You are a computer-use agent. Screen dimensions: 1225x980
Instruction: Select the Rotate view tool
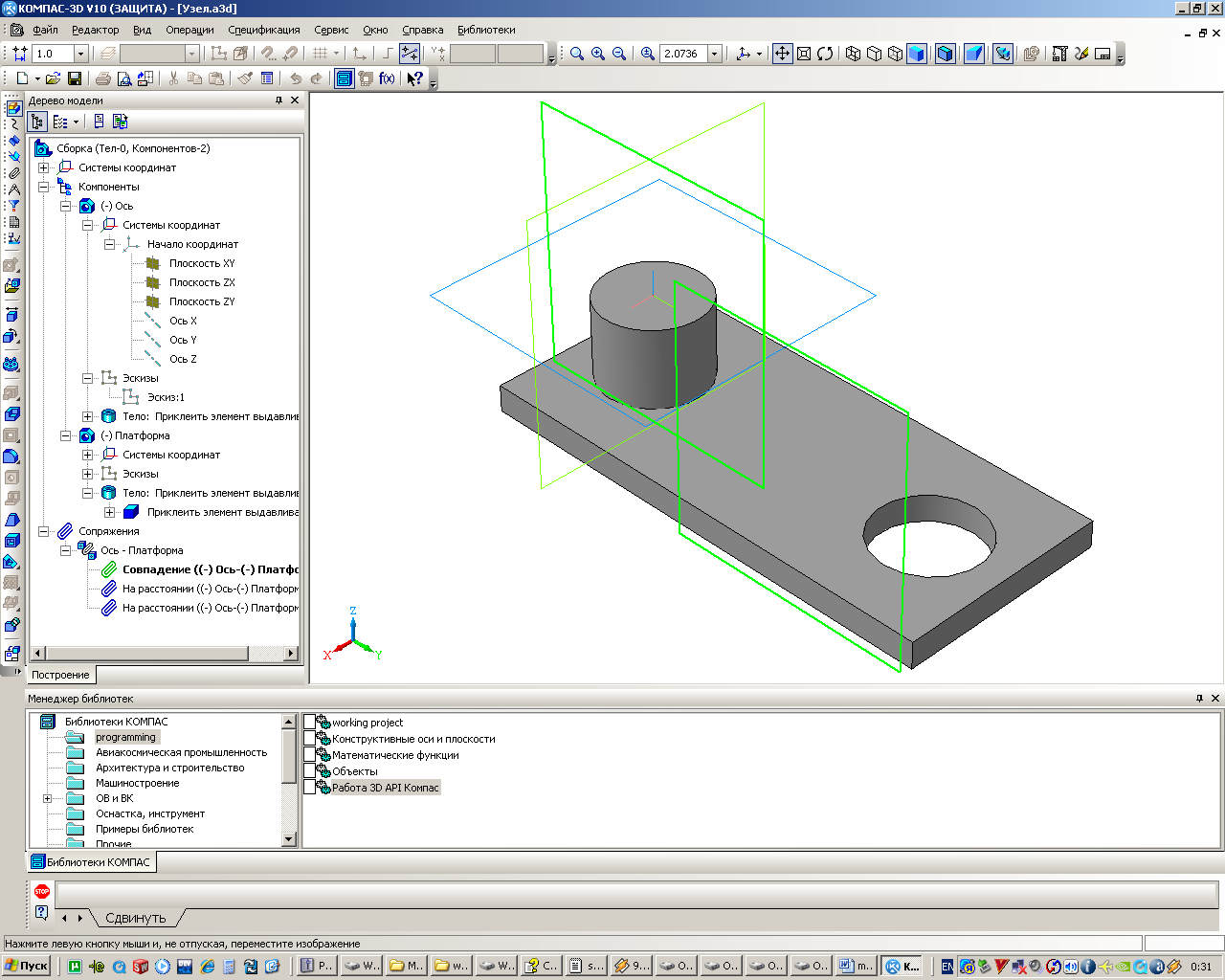(x=825, y=54)
